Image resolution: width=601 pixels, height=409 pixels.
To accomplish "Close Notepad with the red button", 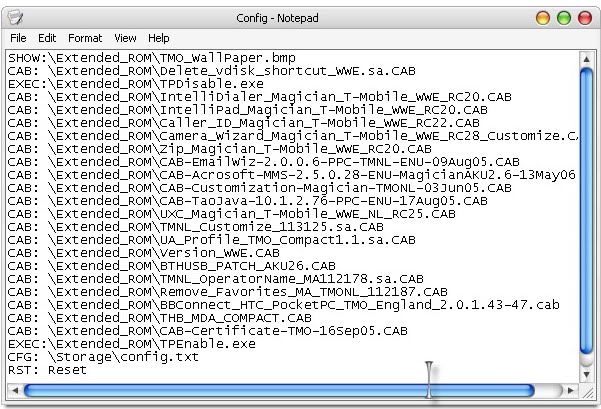I will click(585, 18).
